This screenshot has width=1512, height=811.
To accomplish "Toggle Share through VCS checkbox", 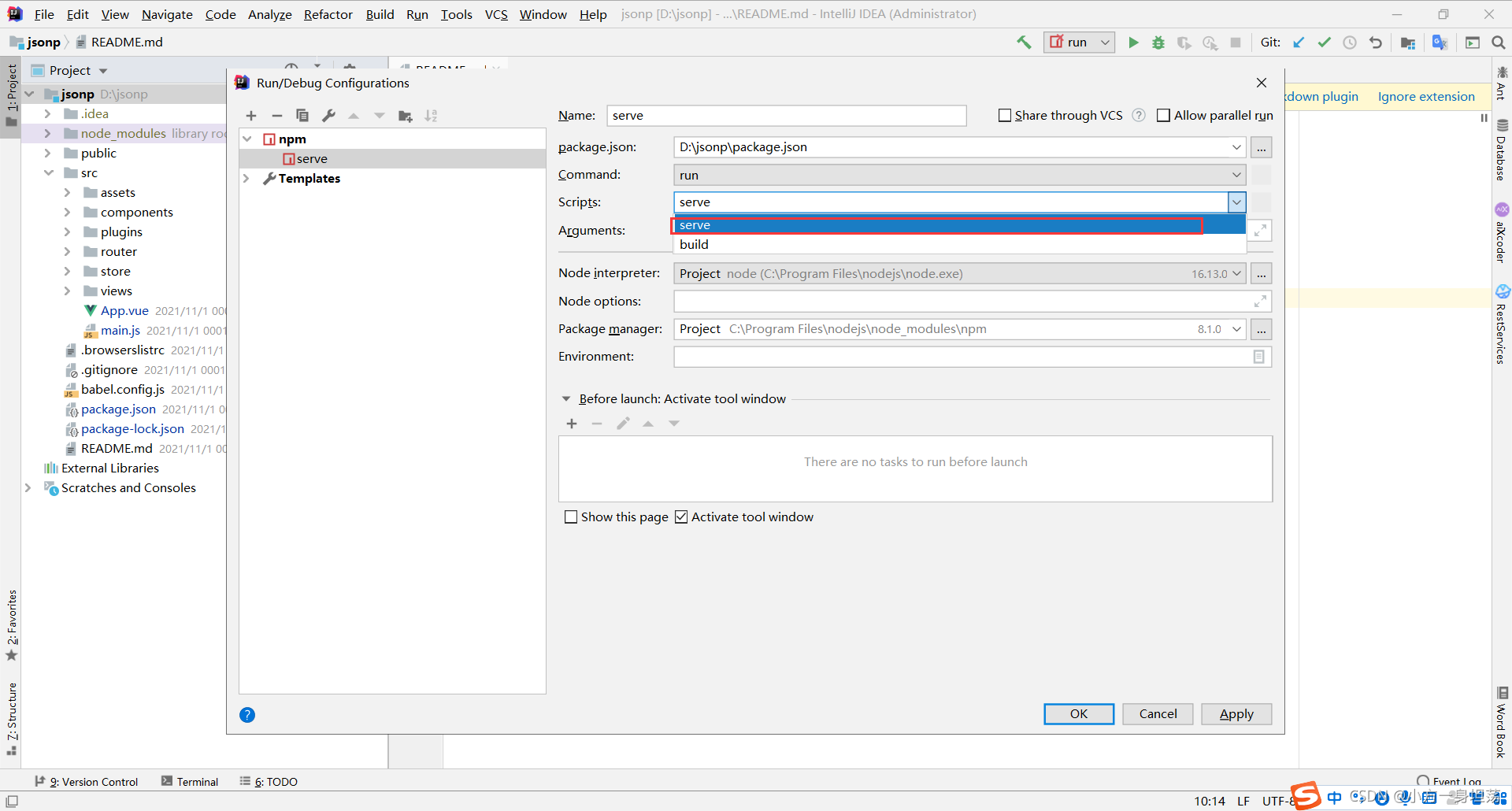I will coord(1005,116).
